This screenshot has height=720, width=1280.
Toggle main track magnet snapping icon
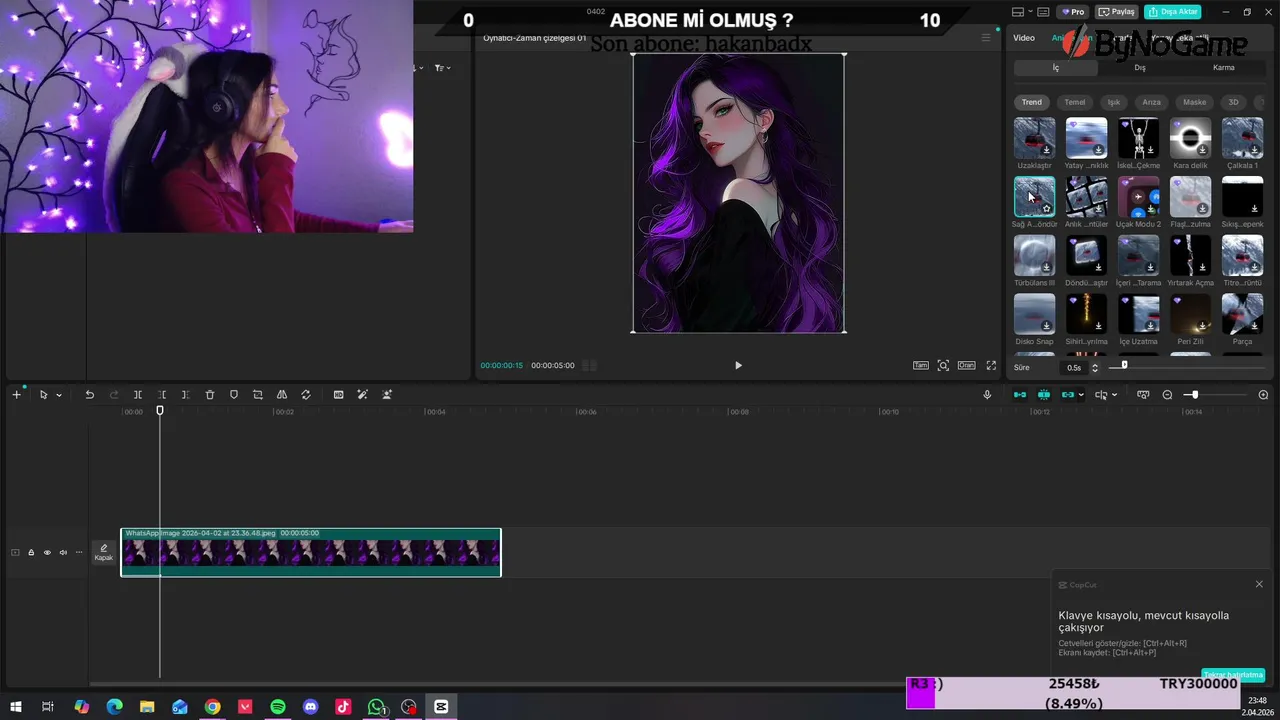(1020, 395)
